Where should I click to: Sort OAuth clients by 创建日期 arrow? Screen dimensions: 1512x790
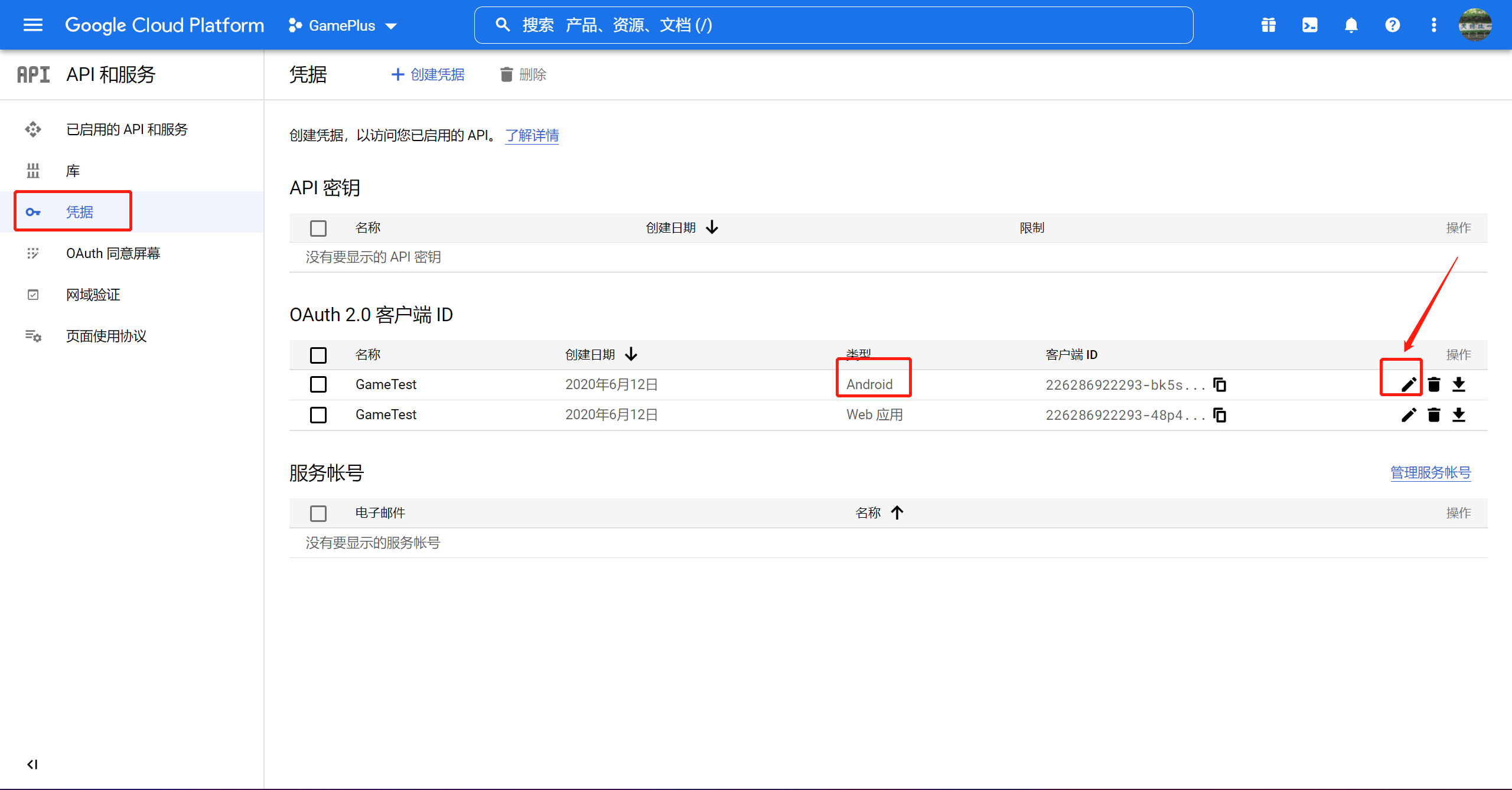click(631, 354)
